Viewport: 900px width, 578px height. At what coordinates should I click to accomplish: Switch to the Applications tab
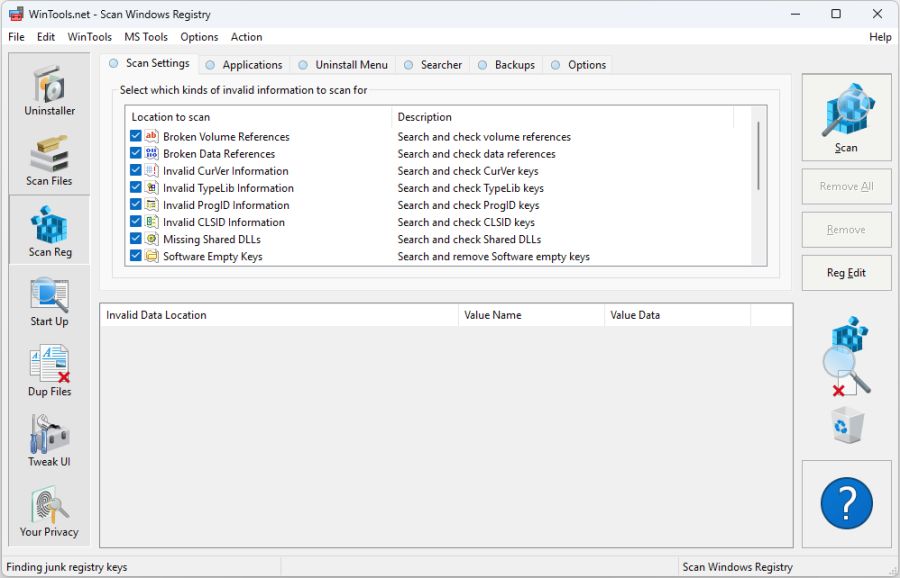coord(244,64)
